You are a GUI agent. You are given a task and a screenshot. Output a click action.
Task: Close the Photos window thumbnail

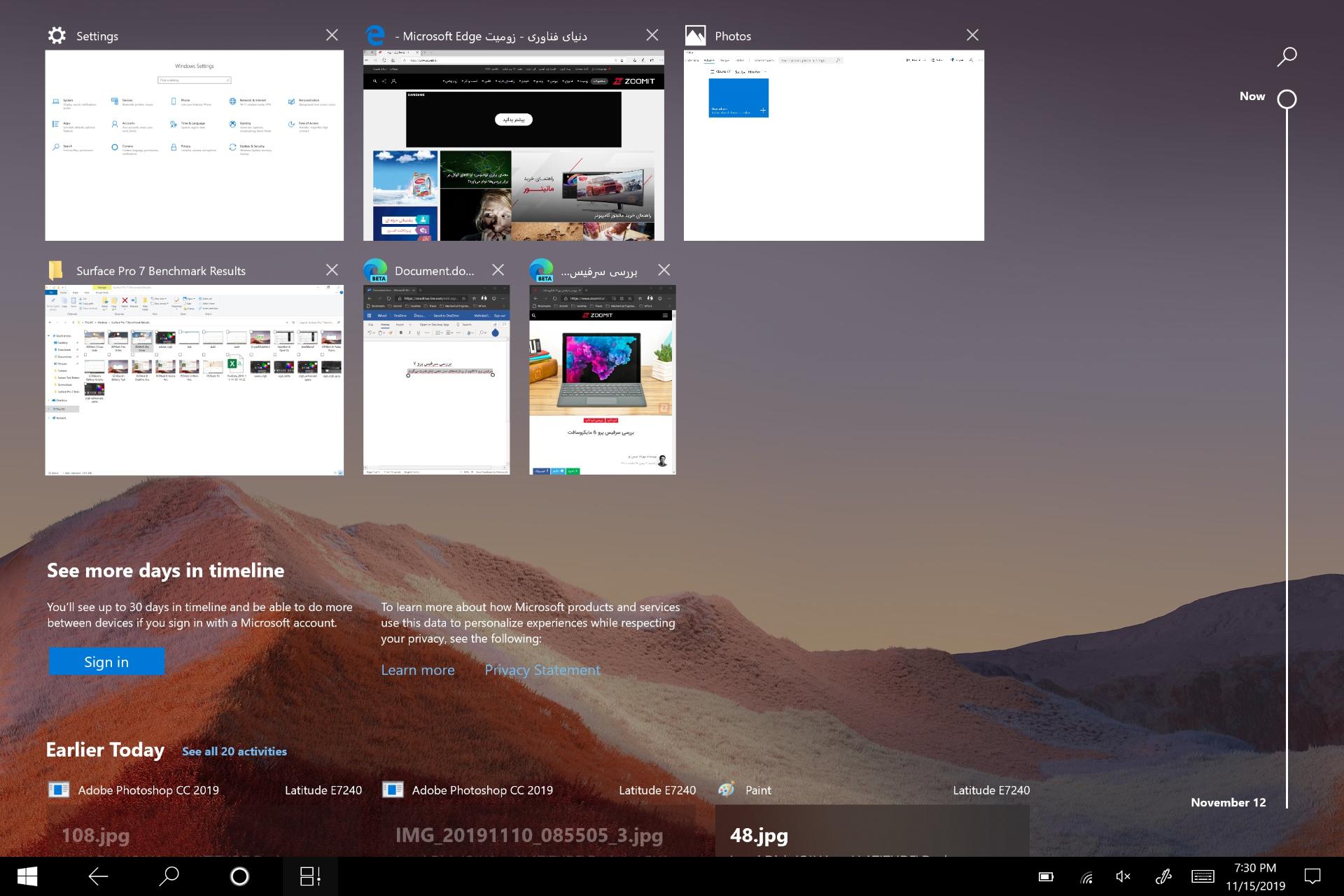pyautogui.click(x=972, y=35)
